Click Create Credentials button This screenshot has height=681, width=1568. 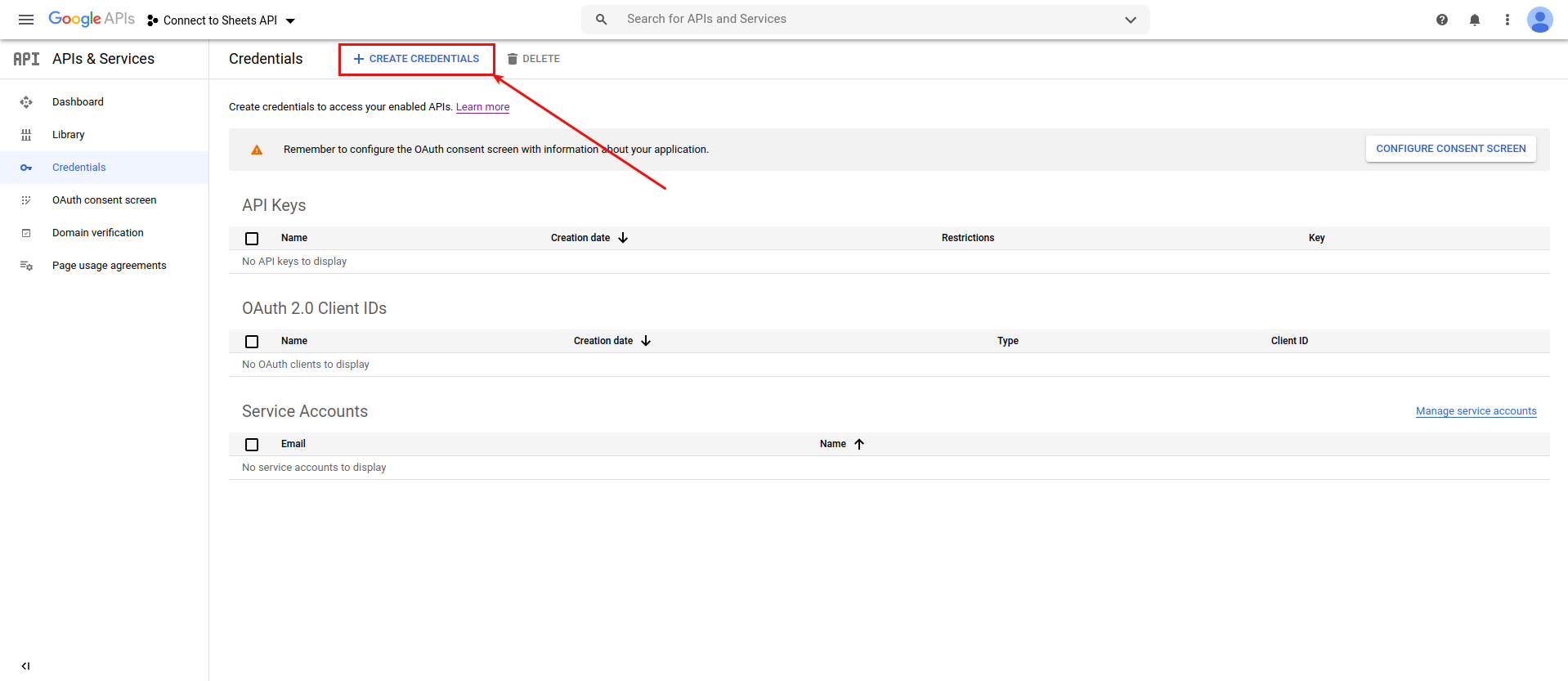click(x=416, y=59)
